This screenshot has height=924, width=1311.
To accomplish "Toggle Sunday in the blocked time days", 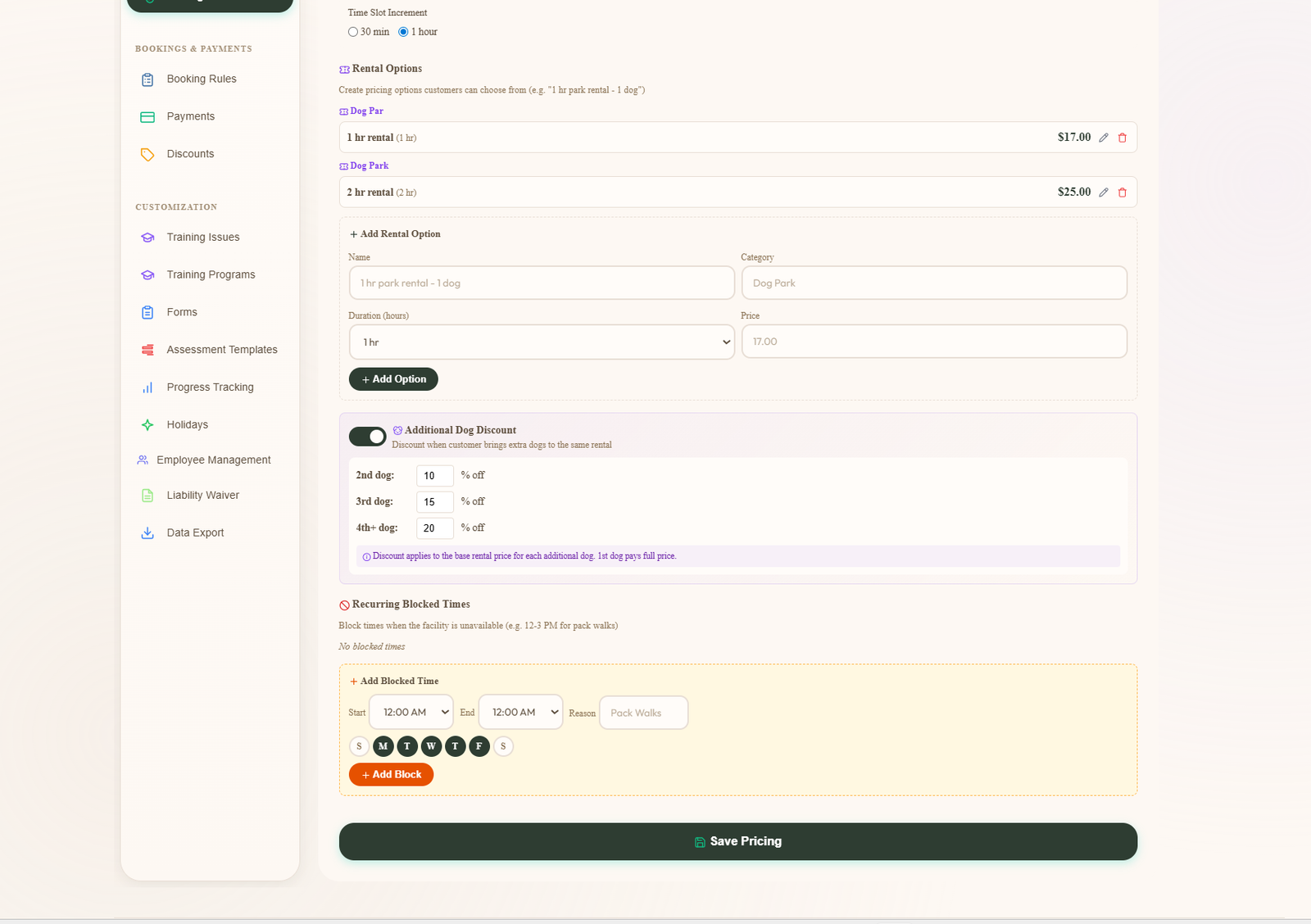I will click(359, 746).
